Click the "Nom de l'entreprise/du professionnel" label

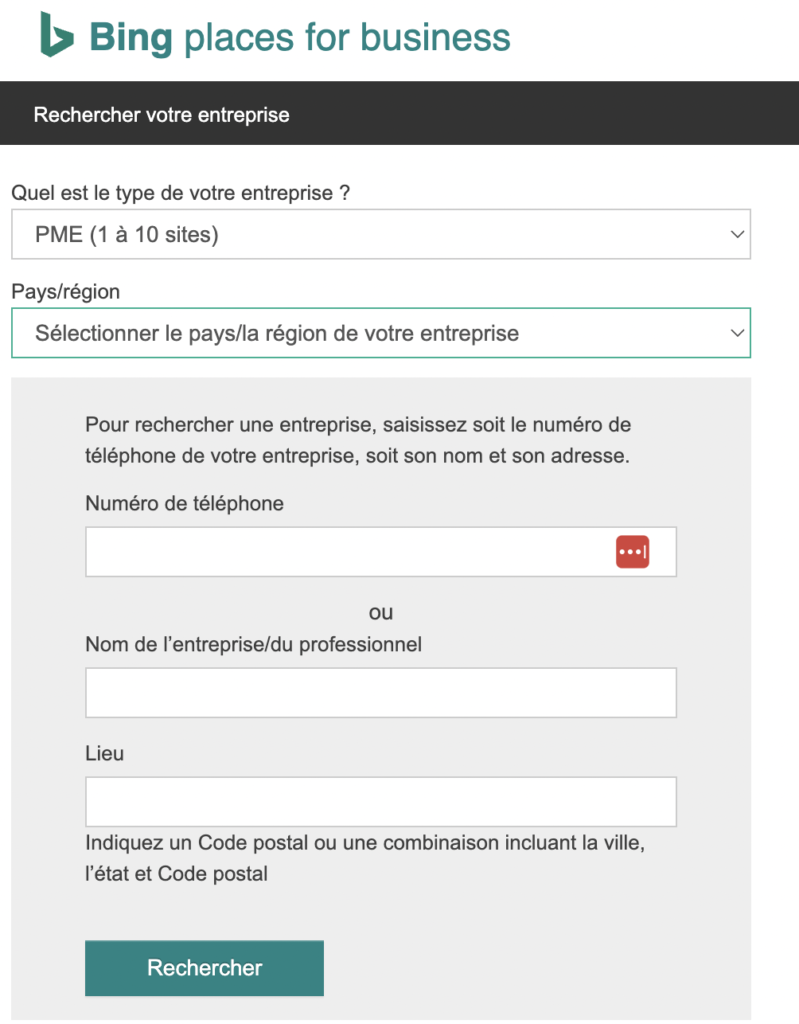pos(253,645)
